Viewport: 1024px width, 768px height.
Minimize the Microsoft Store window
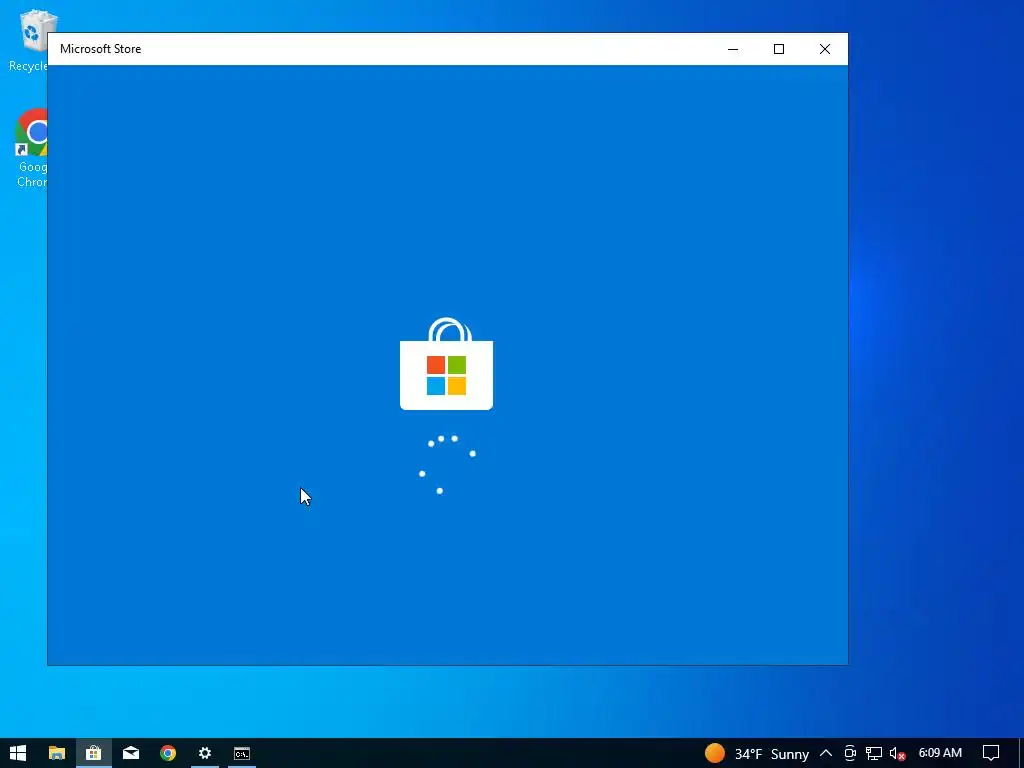point(733,49)
